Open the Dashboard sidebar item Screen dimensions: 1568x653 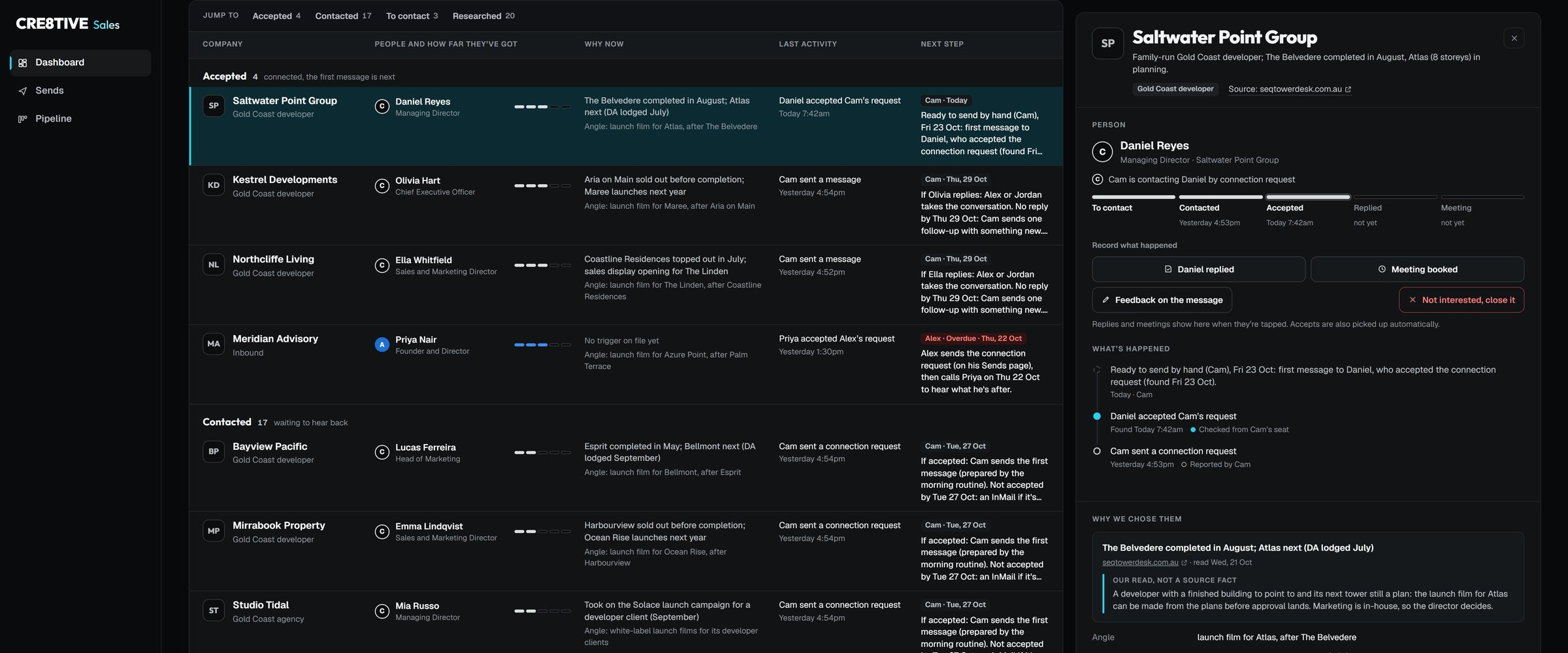coord(80,63)
